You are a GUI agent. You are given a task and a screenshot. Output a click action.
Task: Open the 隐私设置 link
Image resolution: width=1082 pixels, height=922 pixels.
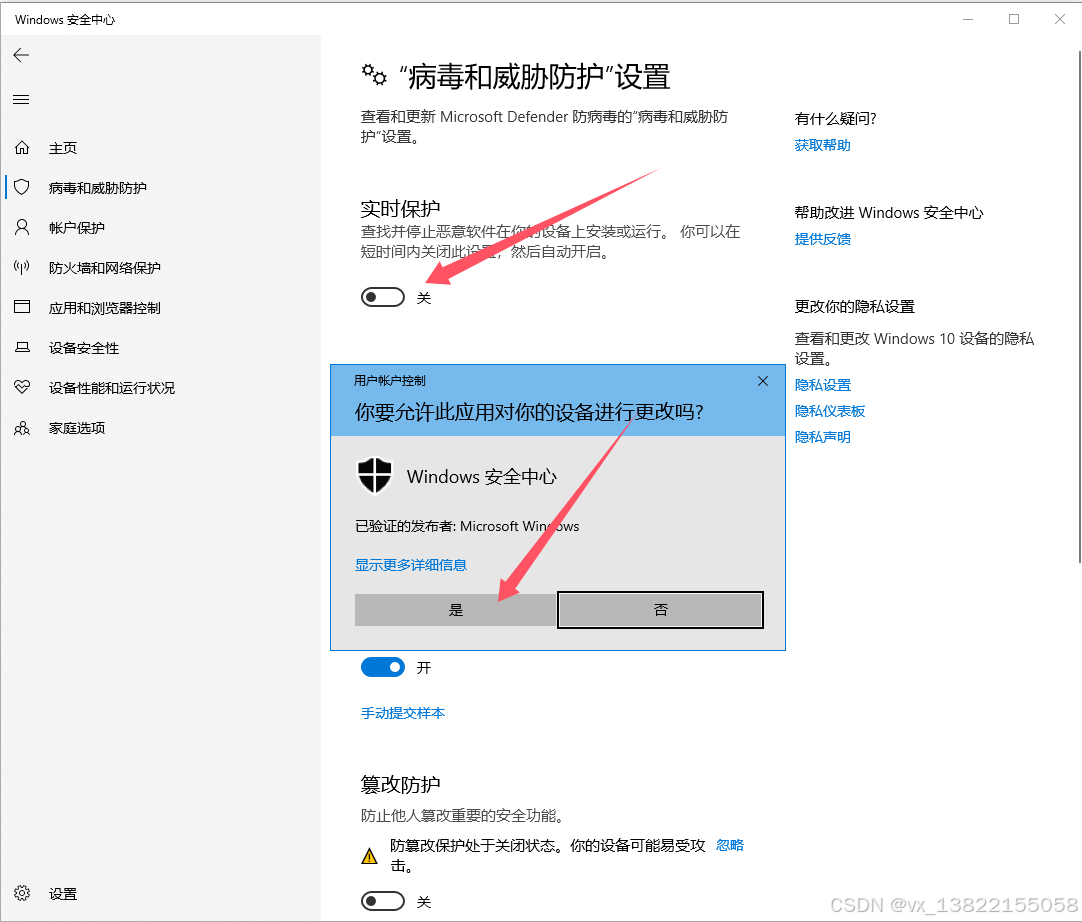[823, 385]
